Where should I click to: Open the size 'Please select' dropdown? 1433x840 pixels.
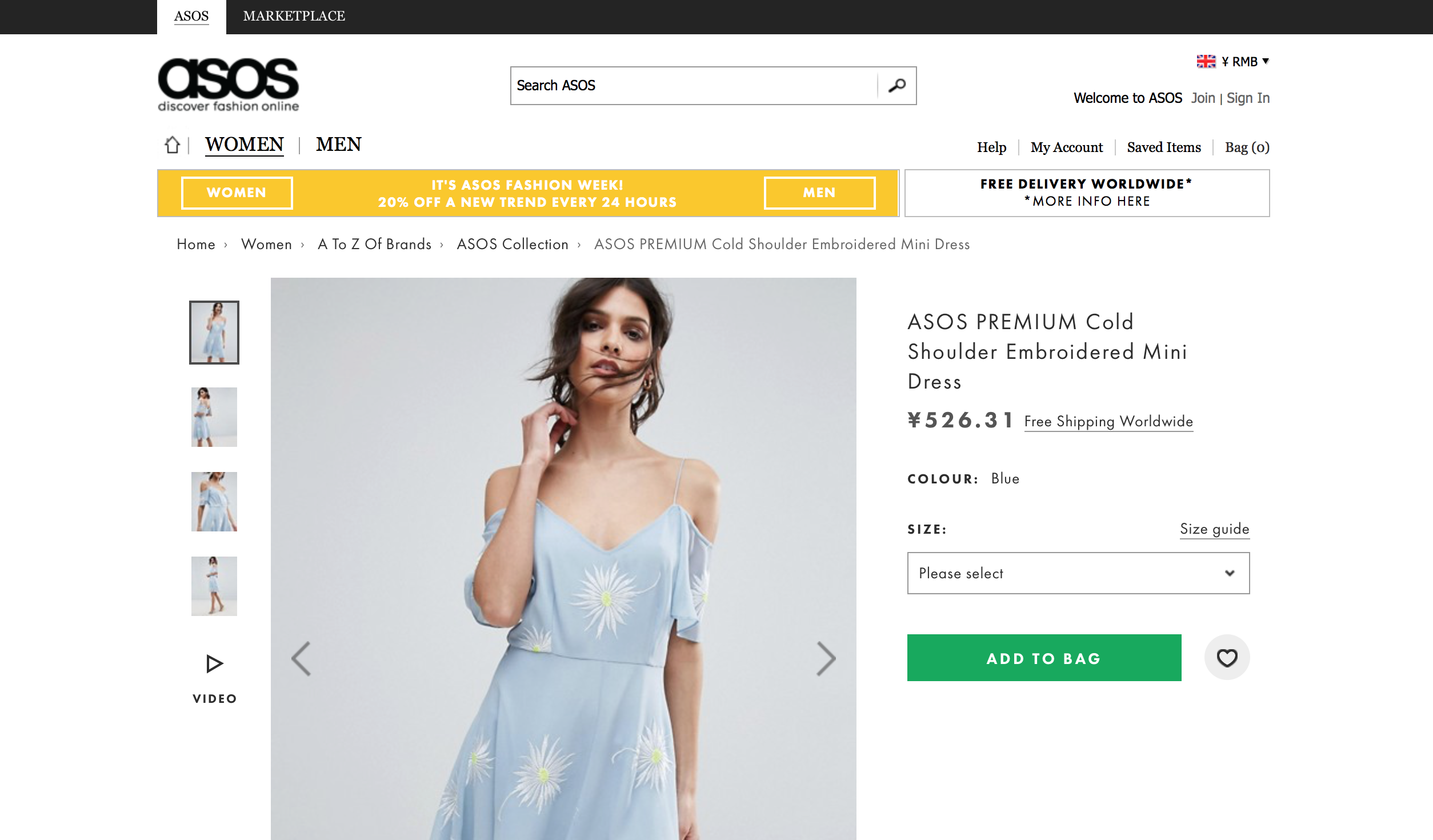(x=1078, y=573)
